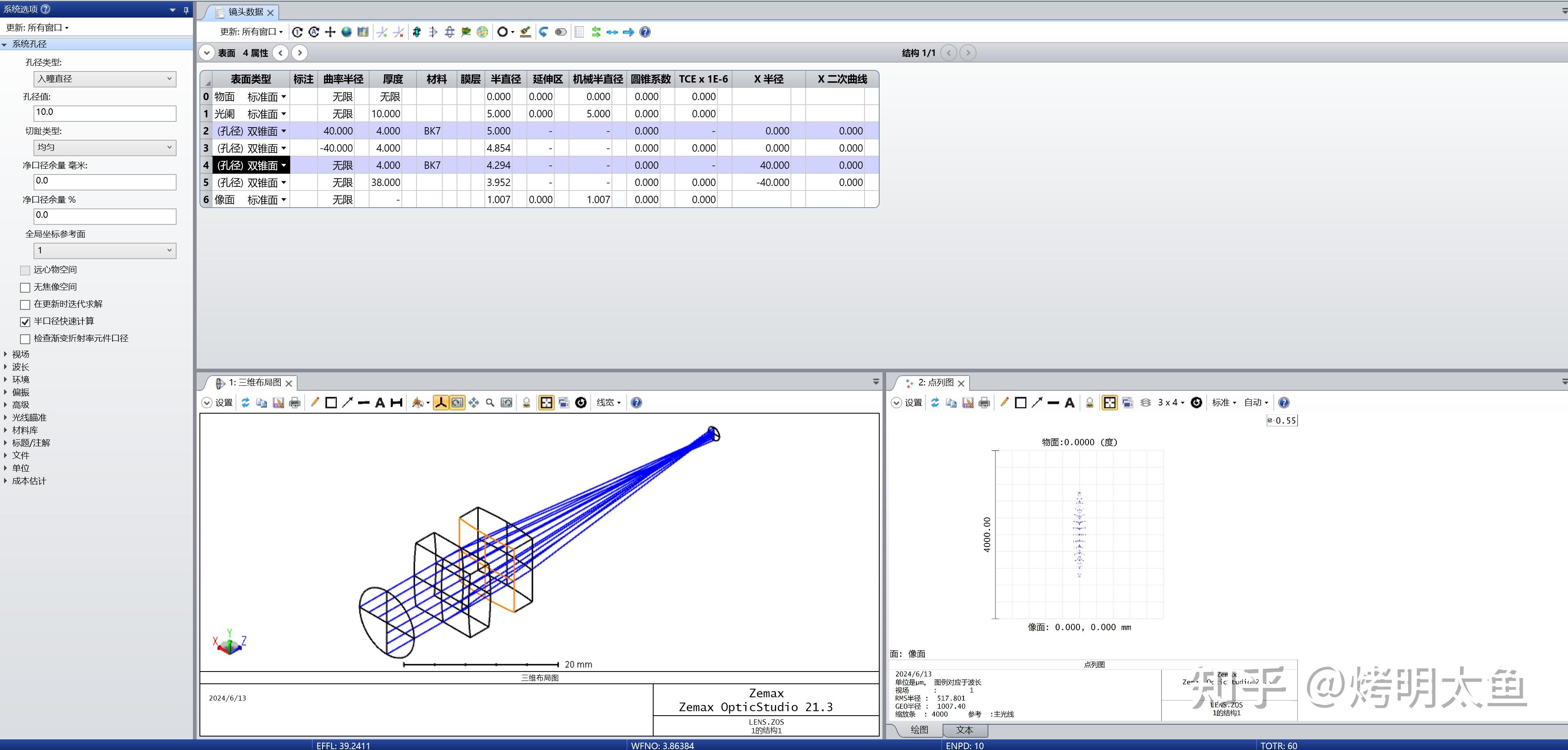Viewport: 1568px width, 750px height.
Task: Click the 孔径值 input field showing 10.0
Action: pos(105,113)
